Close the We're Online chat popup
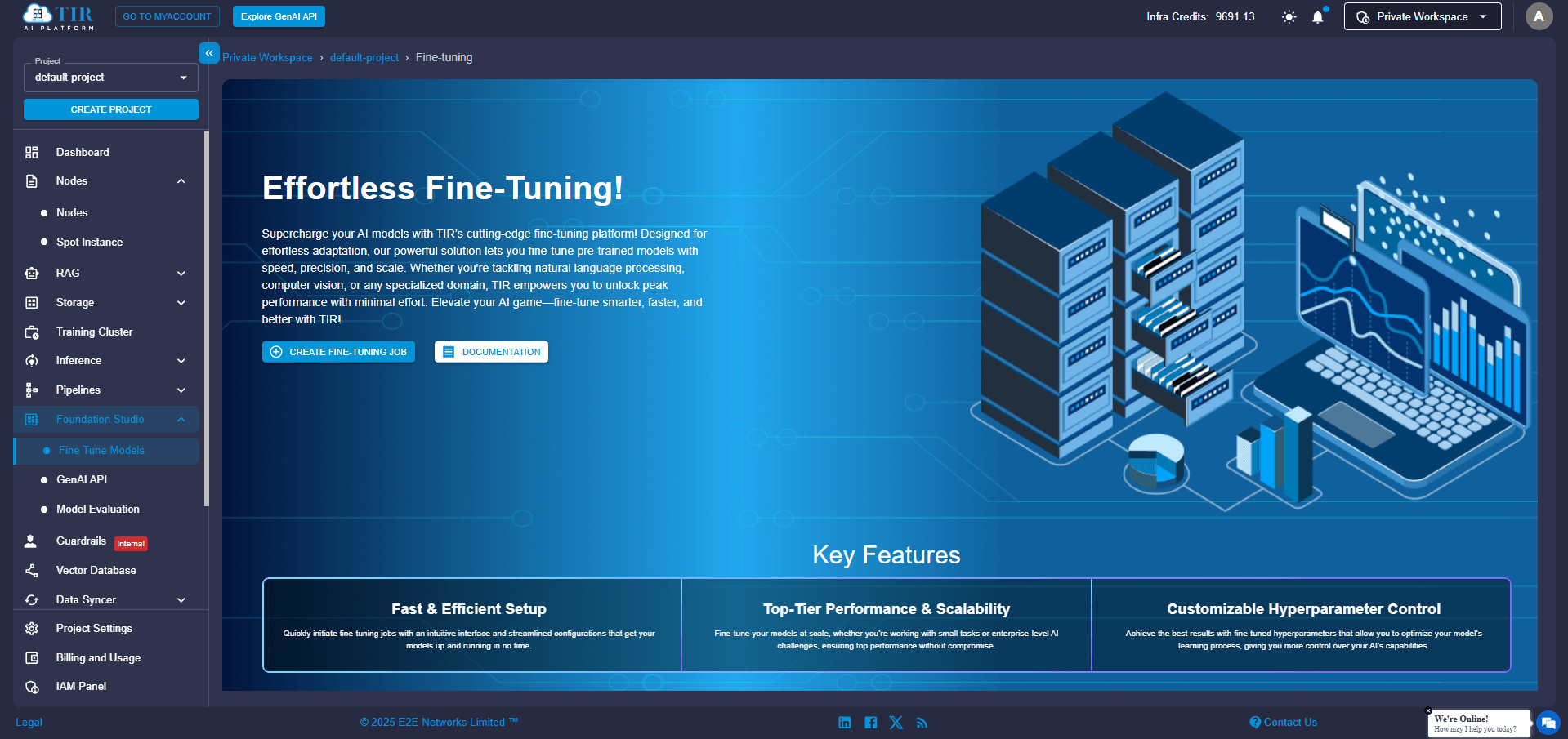 1428,710
